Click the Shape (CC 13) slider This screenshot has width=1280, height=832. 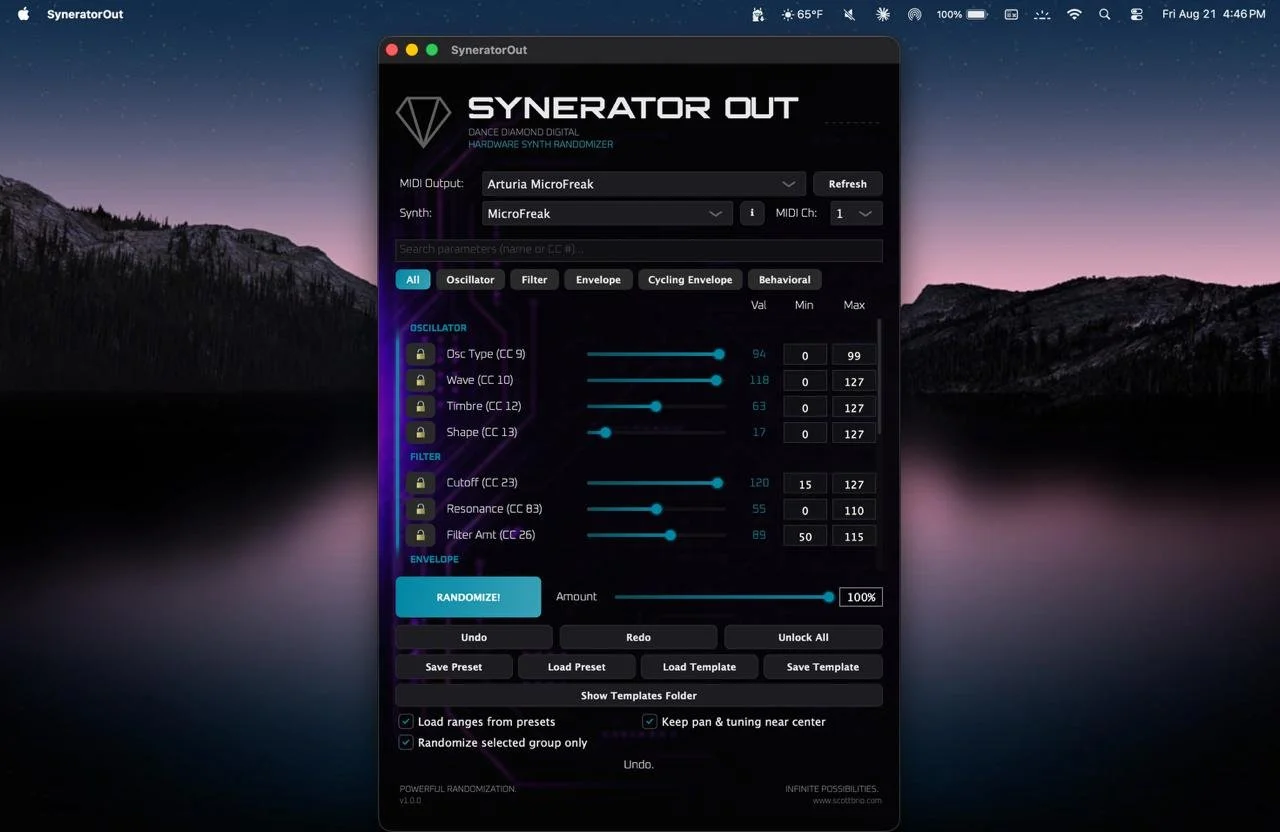click(x=656, y=432)
